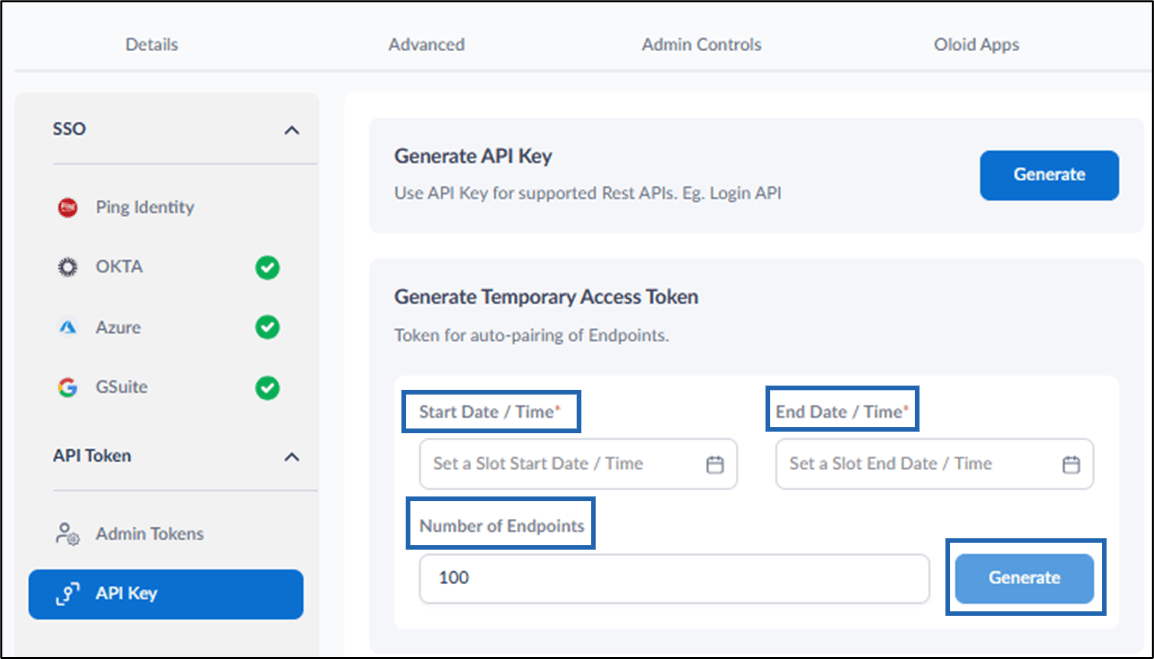This screenshot has width=1154, height=659.
Task: Click the green checkmark next to GSuite
Action: coord(267,387)
